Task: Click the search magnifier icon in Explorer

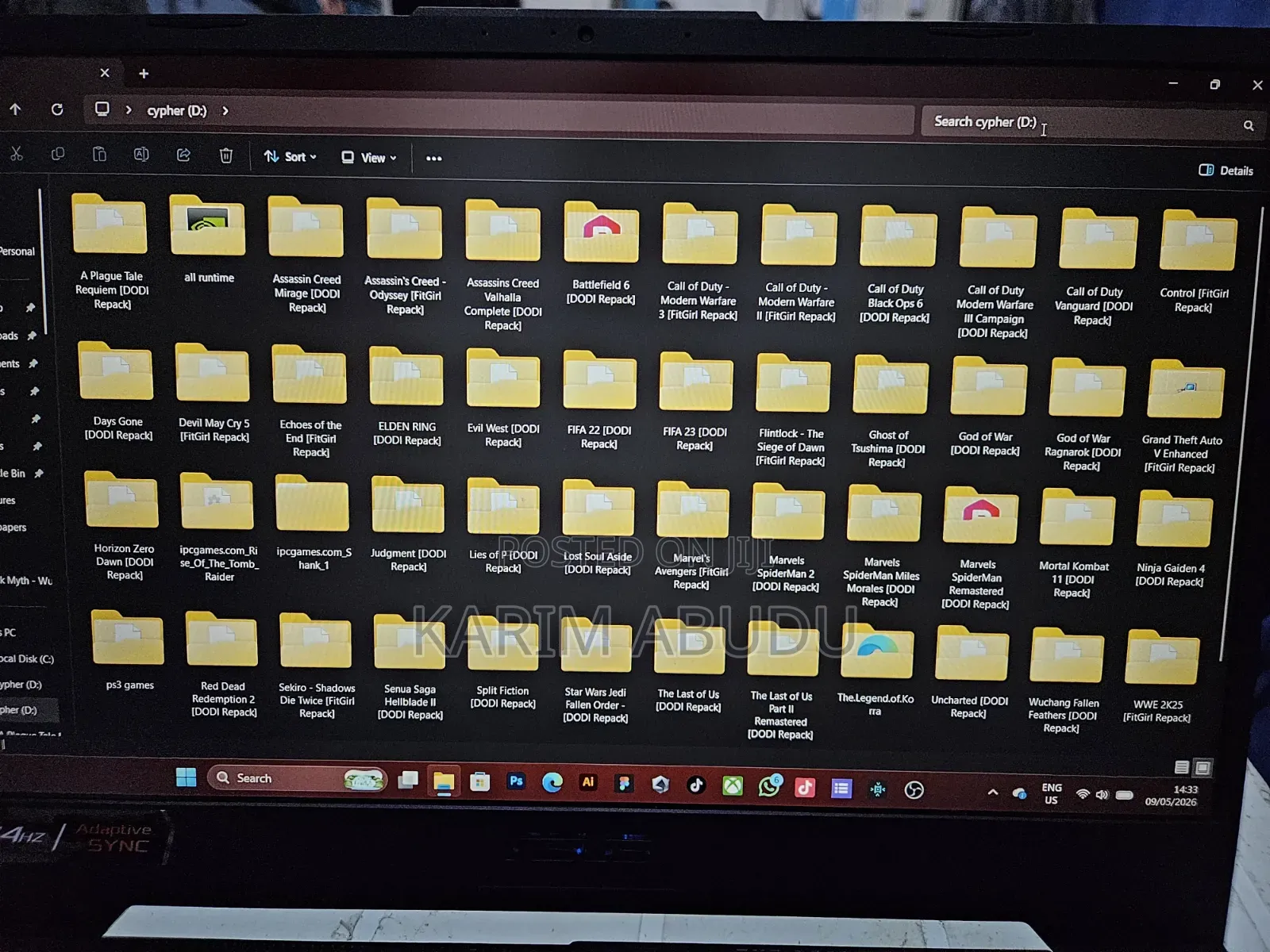Action: (1249, 125)
